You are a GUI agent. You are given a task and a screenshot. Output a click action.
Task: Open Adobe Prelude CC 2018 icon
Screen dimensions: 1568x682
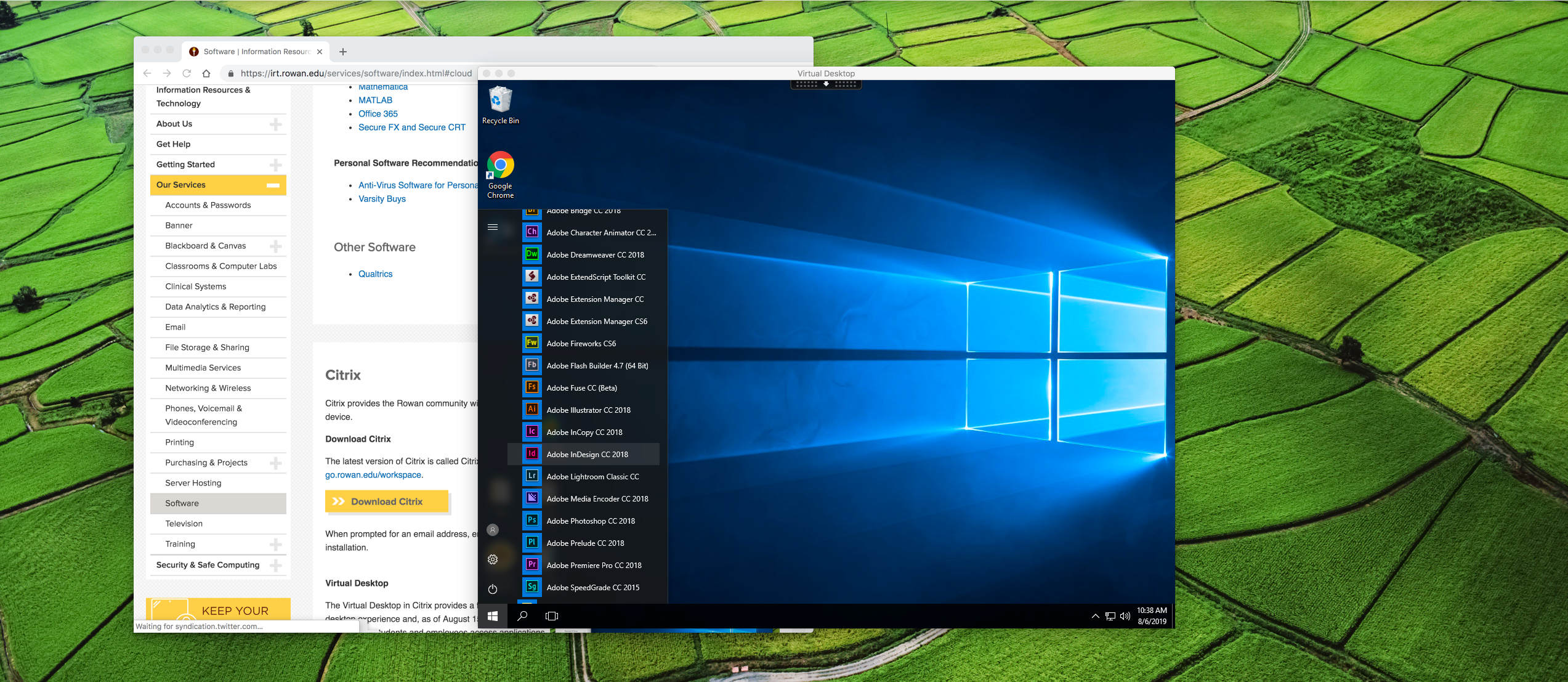tap(531, 543)
